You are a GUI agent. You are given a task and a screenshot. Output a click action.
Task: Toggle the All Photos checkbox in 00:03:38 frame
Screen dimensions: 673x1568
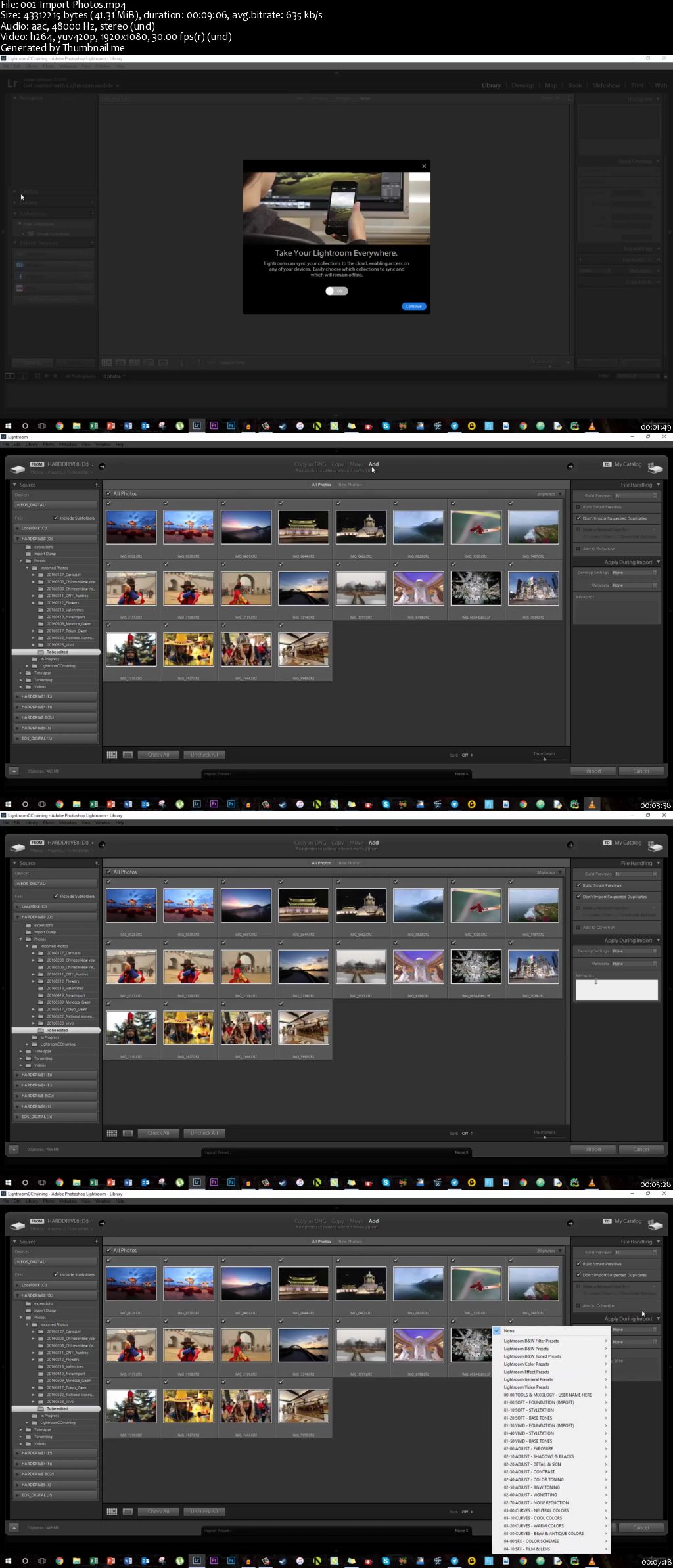[109, 493]
